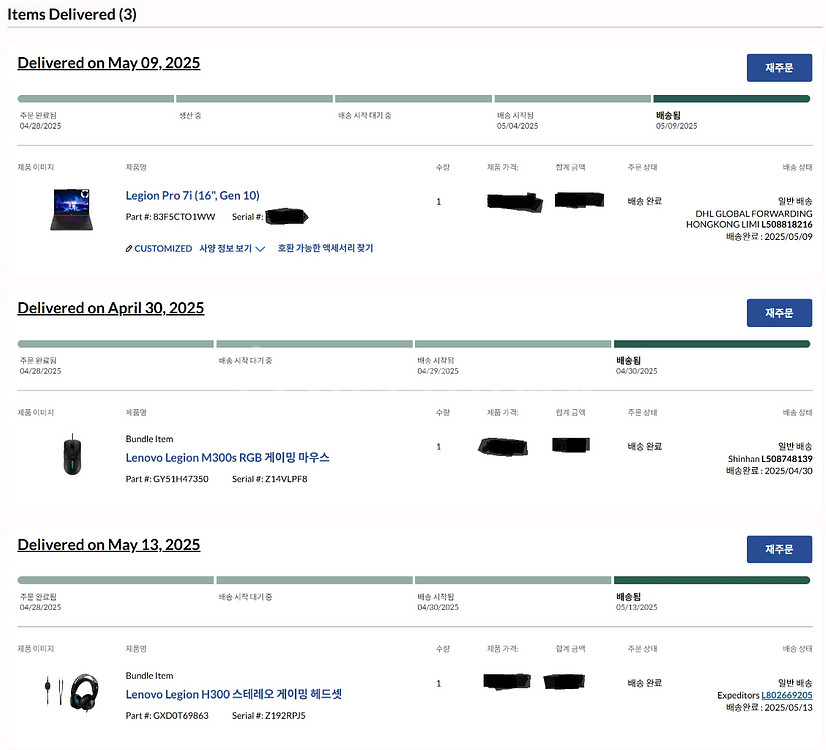826x750 pixels.
Task: Click delivered progress segment dated 05/13/2025
Action: (712, 580)
